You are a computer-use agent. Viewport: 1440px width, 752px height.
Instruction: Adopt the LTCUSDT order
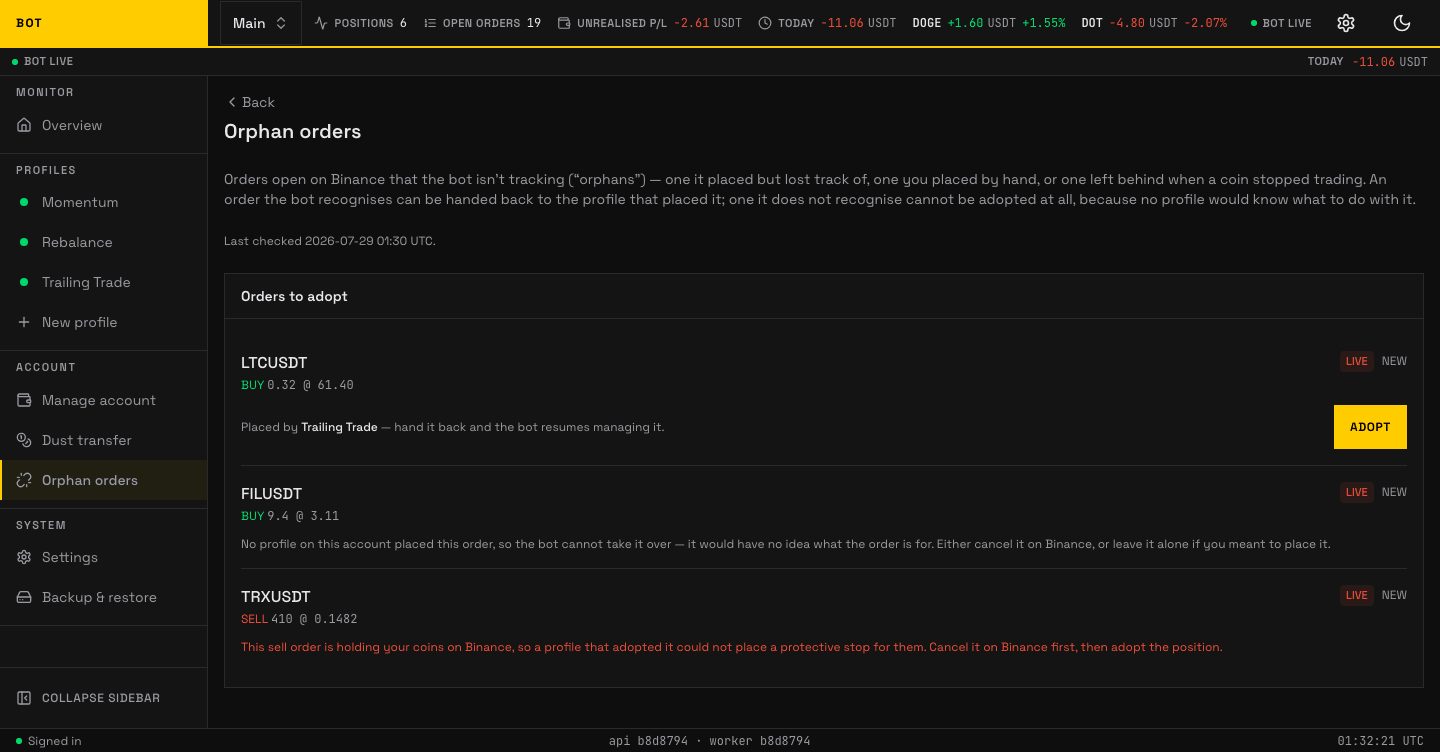[1370, 427]
